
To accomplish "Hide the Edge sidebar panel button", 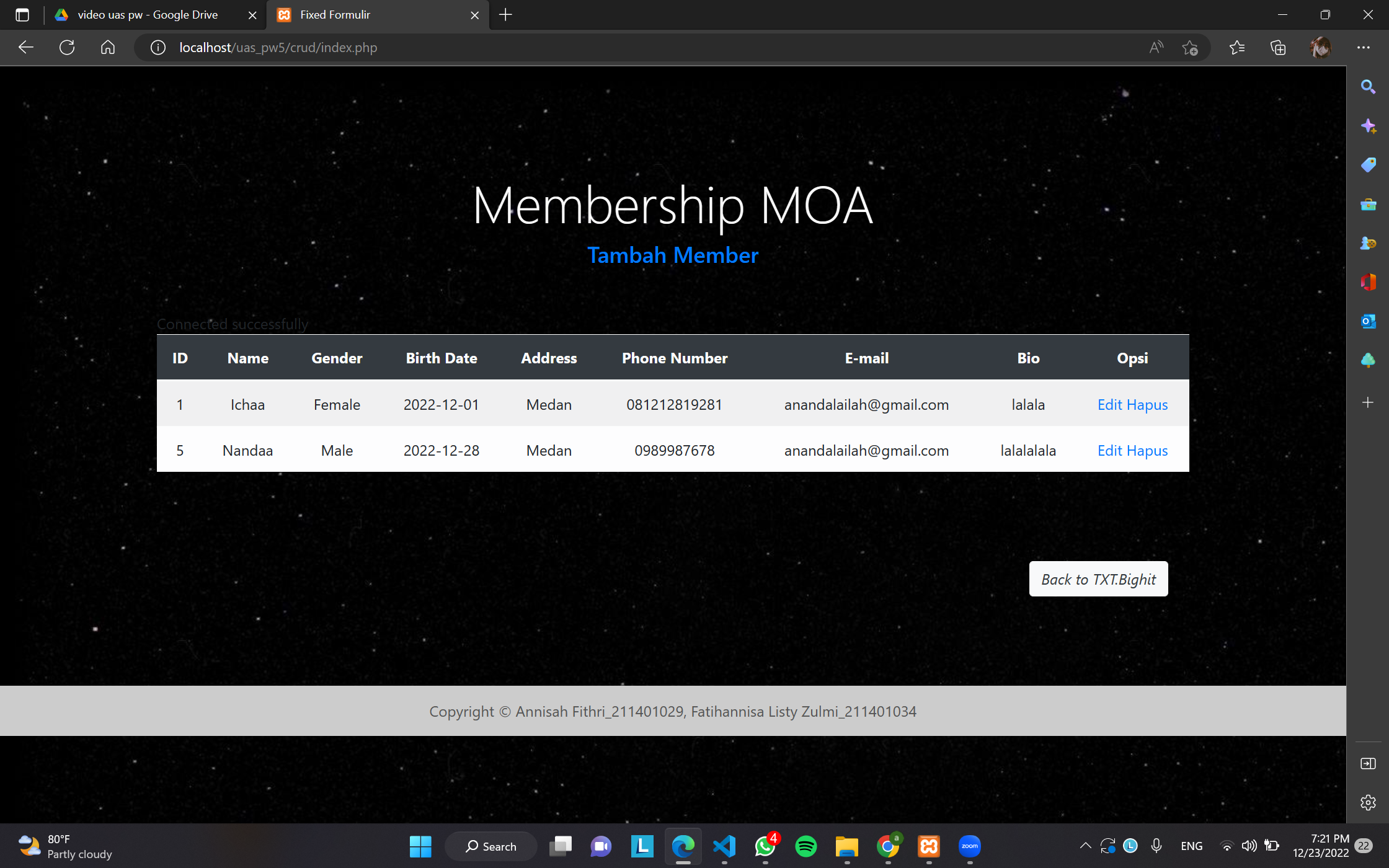I will coord(1368,763).
